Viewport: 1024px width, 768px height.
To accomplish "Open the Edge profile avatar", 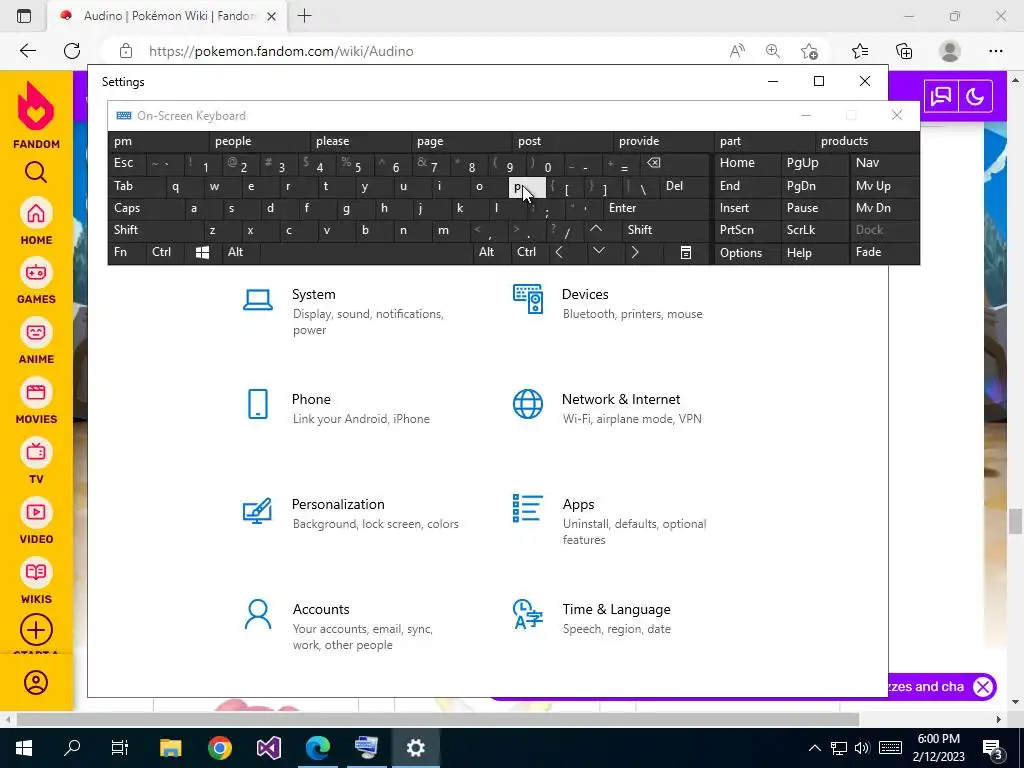I will point(950,51).
